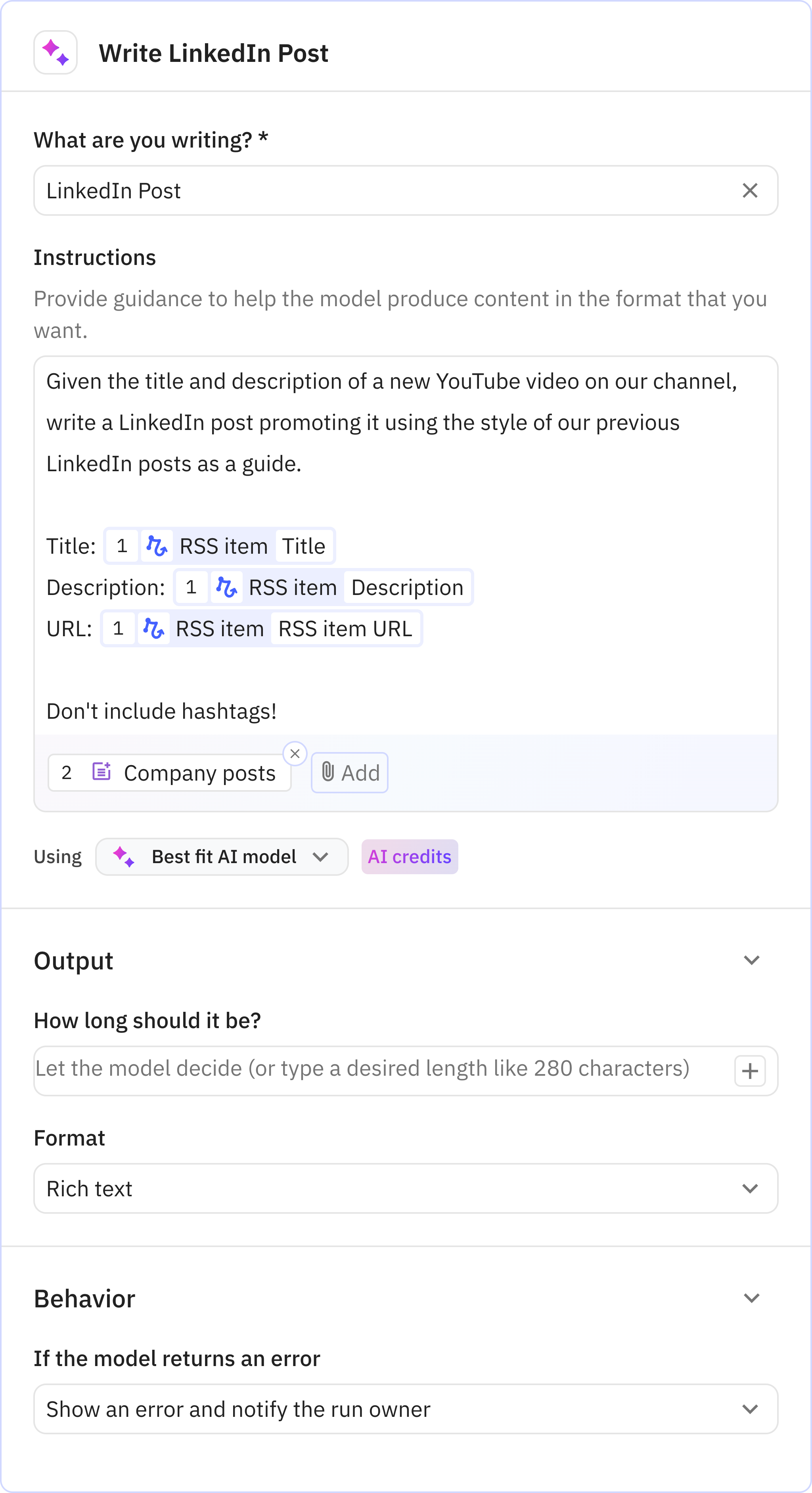
Task: Click the What are you writing field
Action: point(382,191)
